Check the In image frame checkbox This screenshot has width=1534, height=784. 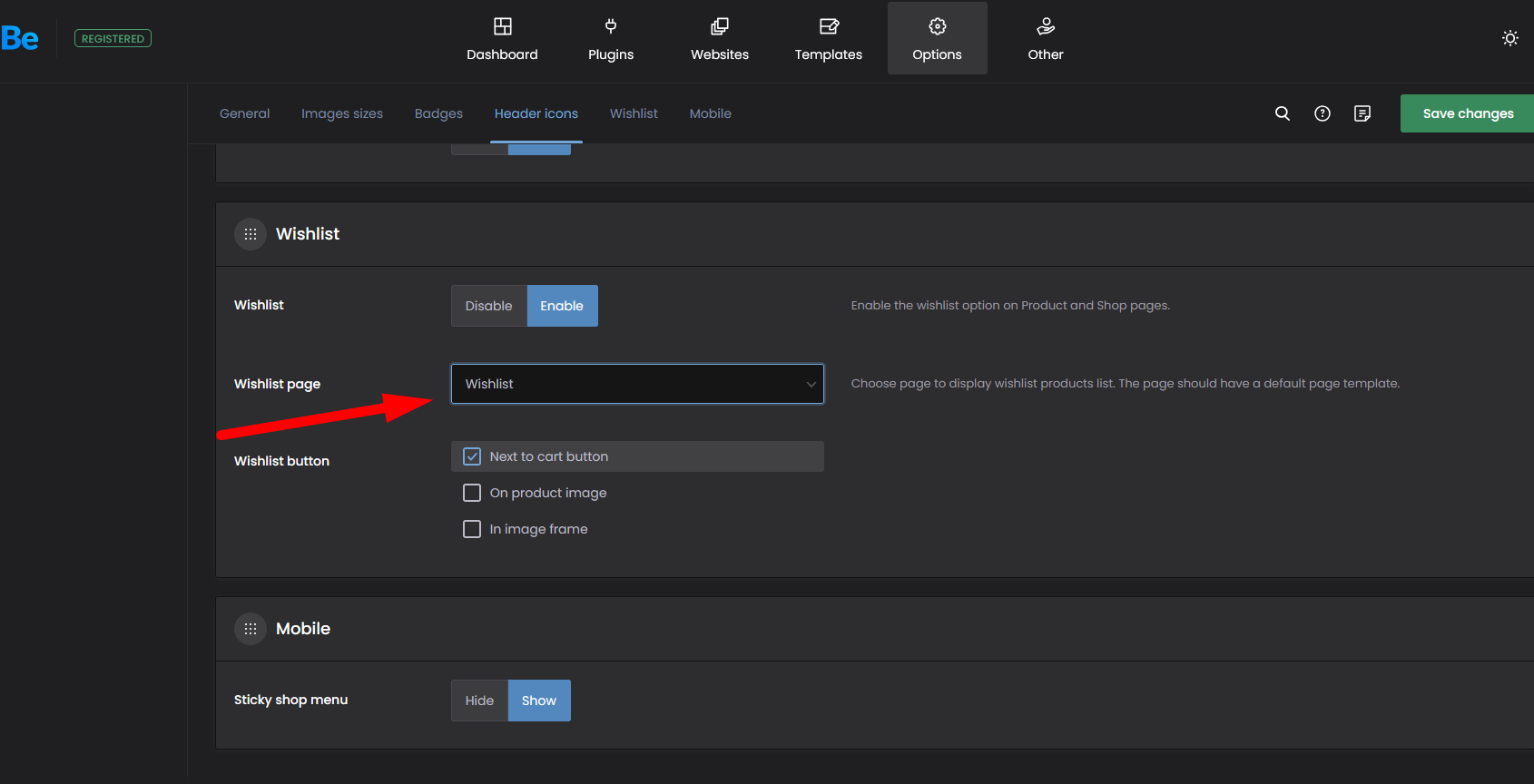[x=472, y=529]
